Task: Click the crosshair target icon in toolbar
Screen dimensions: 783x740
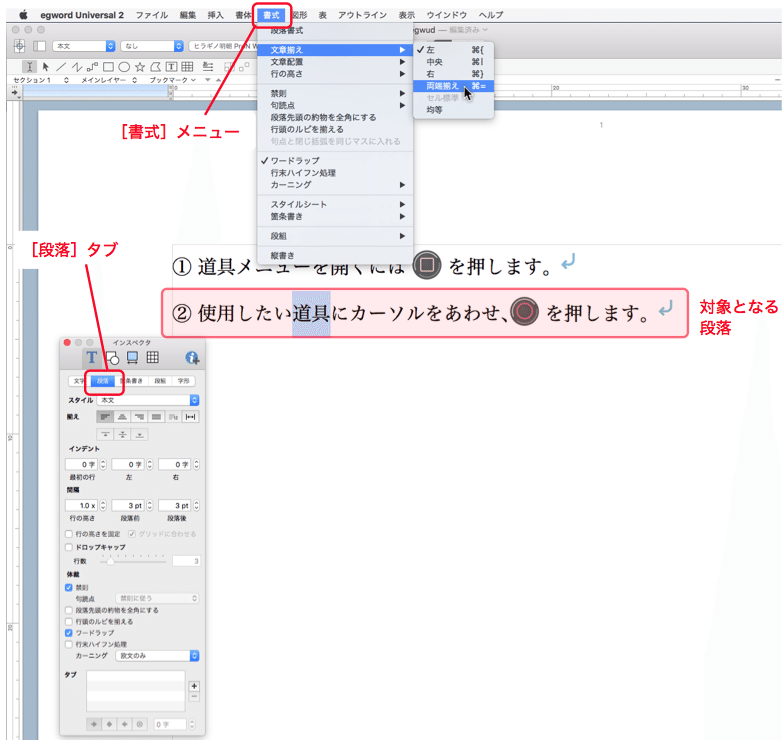Action: [x=19, y=46]
